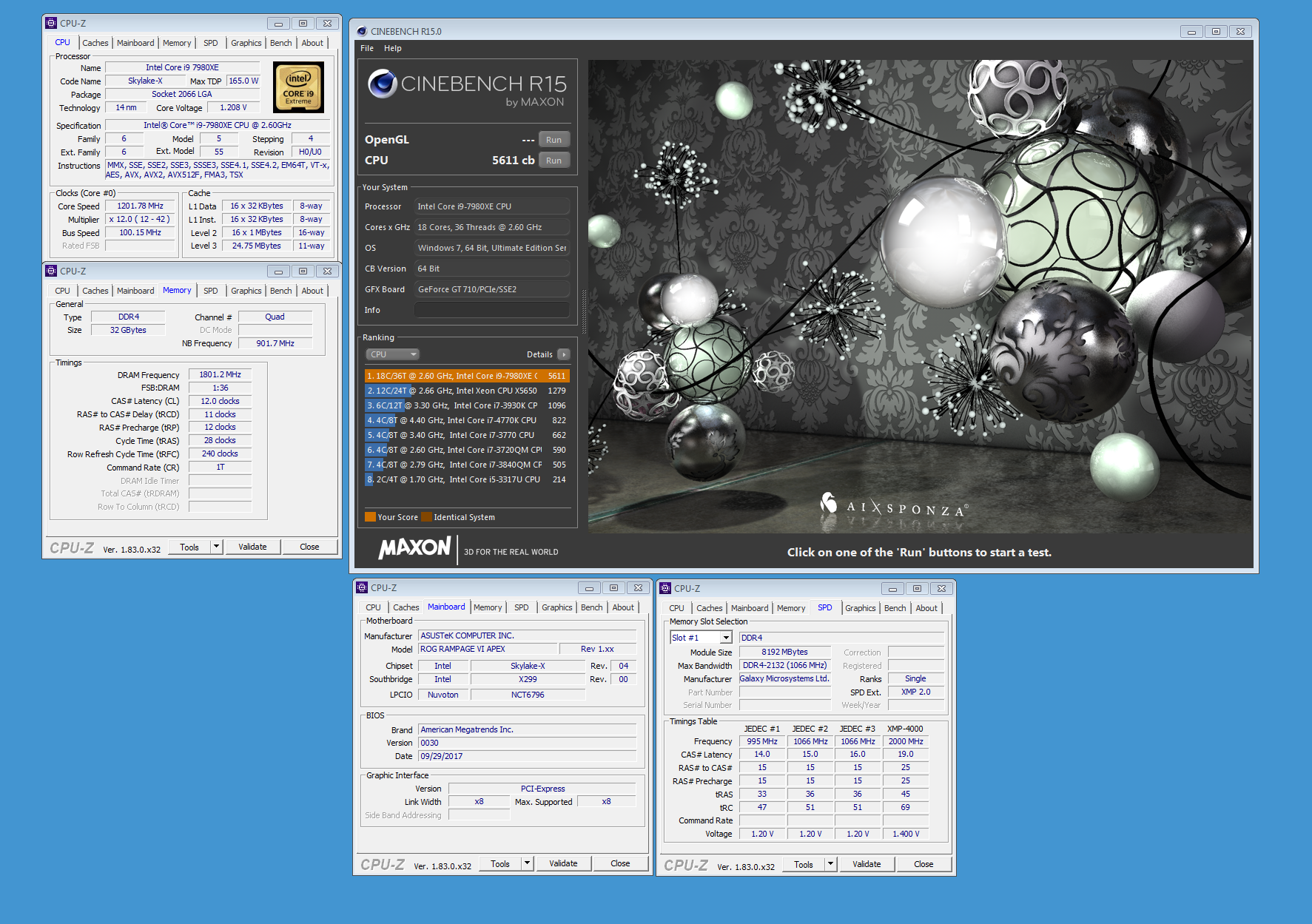The width and height of the screenshot is (1312, 924).
Task: Click the Cinebench Info input field
Action: 492,310
